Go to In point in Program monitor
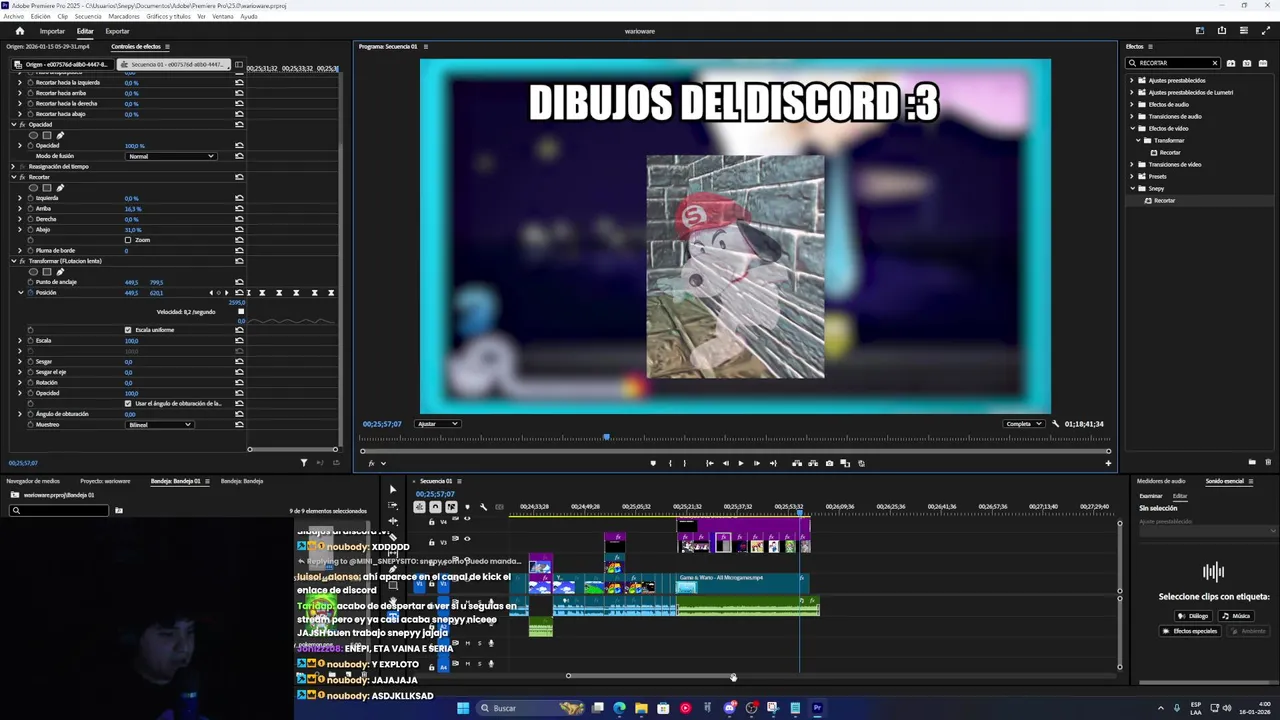 click(x=709, y=463)
